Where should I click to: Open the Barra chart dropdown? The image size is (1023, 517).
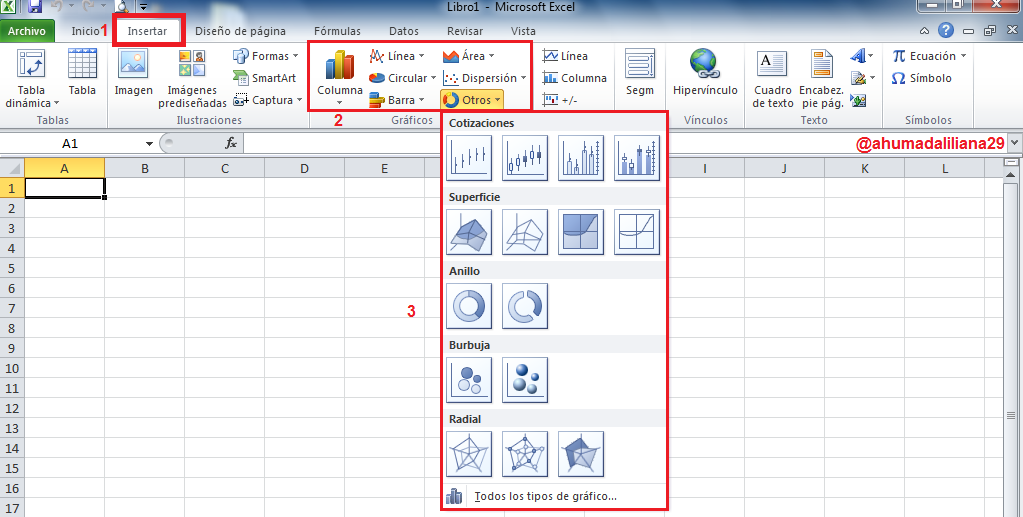397,100
